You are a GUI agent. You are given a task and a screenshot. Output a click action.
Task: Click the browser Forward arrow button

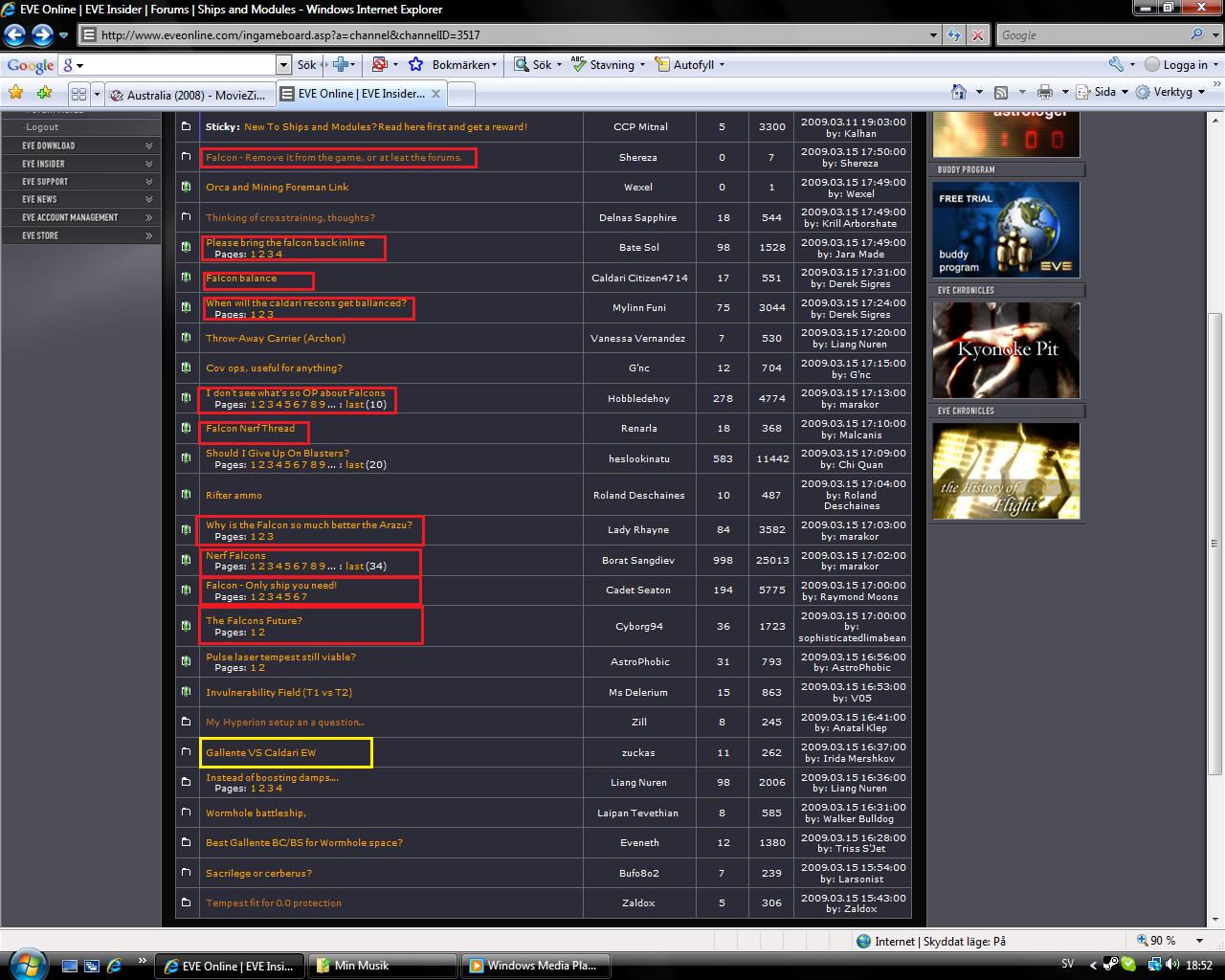[x=42, y=35]
